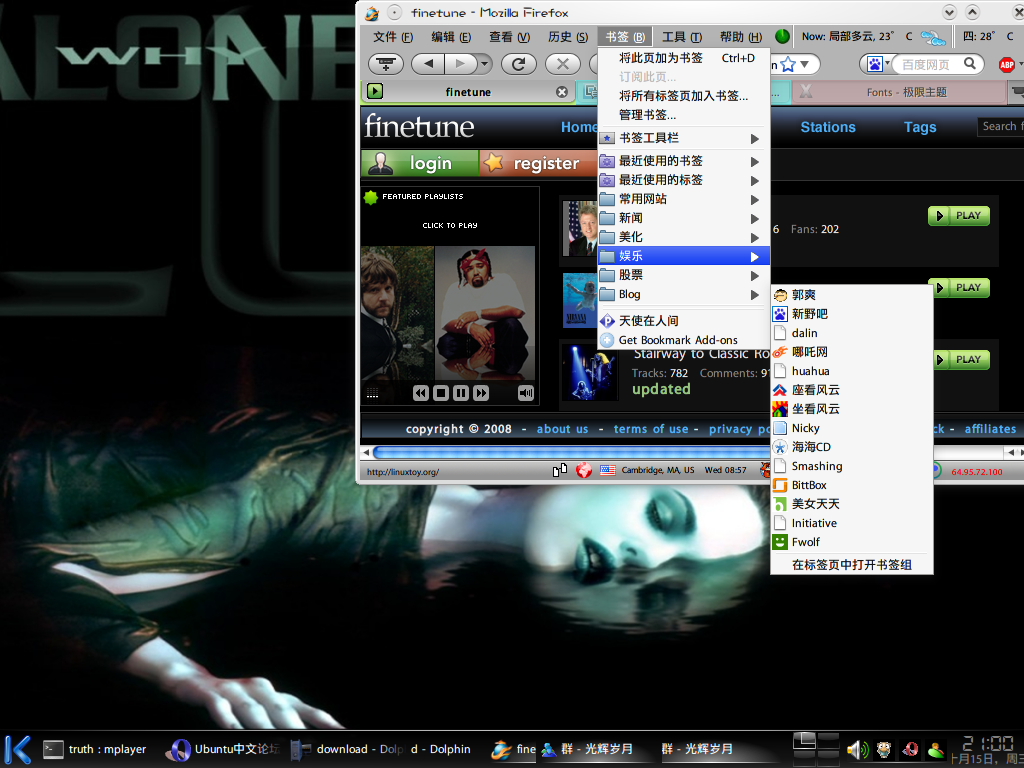The width and height of the screenshot is (1024, 768).
Task: Open the 帮助 (H) menu
Action: pos(741,37)
